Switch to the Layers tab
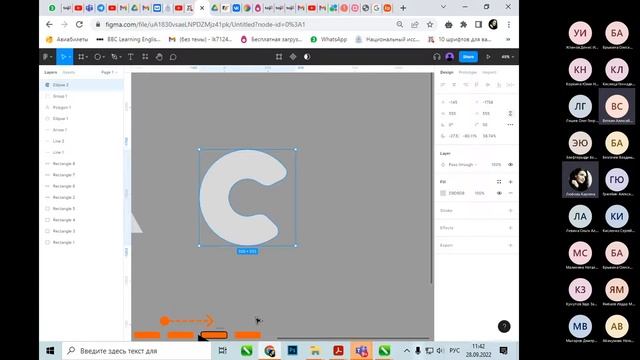The height and width of the screenshot is (360, 640). (51, 72)
